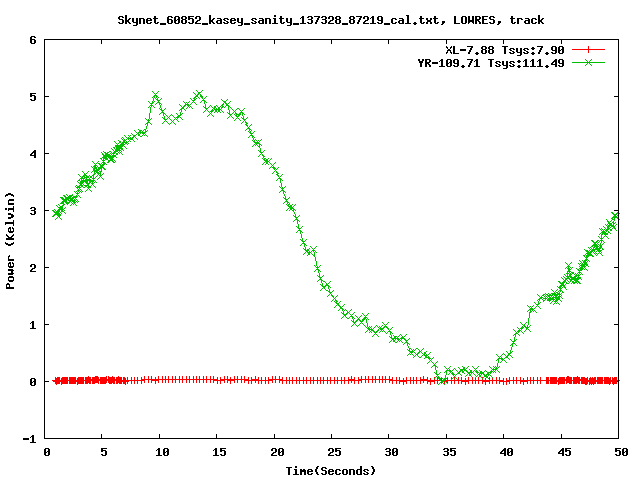Click x-axis tick label 15
Image resolution: width=640 pixels, height=480 pixels.
point(219,452)
